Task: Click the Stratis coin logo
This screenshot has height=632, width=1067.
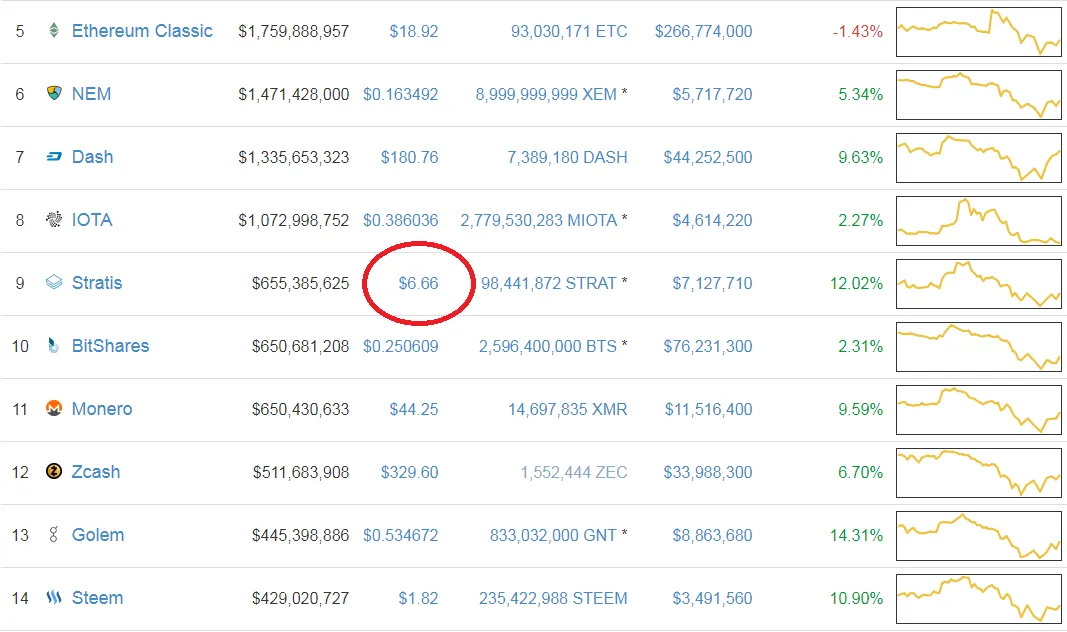Action: [x=54, y=282]
